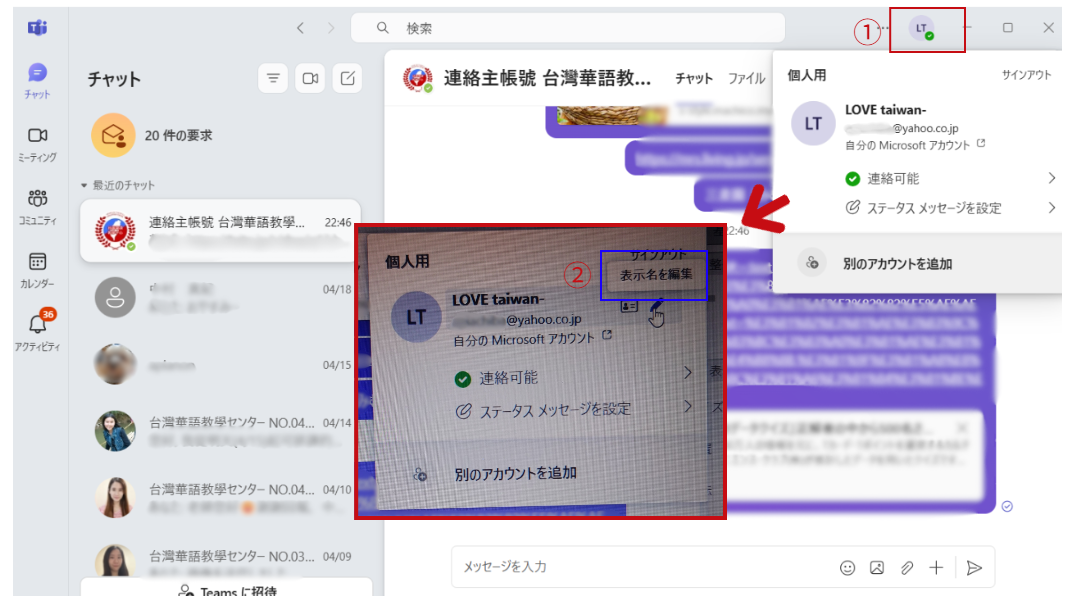This screenshot has height=596, width=1075.
Task: Attach a file with paperclip icon
Action: (x=906, y=567)
